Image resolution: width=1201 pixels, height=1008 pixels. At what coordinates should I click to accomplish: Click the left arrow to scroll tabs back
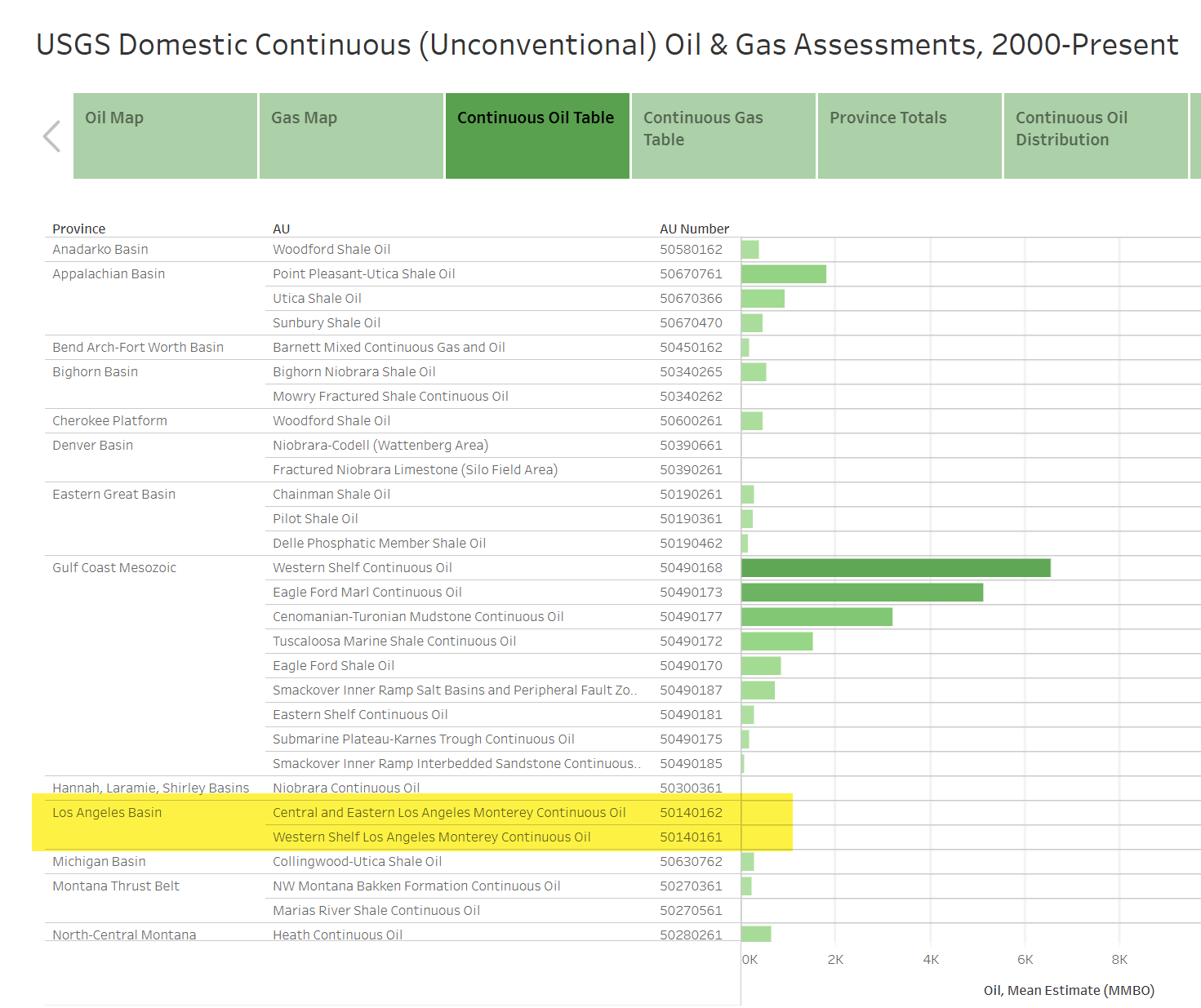(51, 136)
